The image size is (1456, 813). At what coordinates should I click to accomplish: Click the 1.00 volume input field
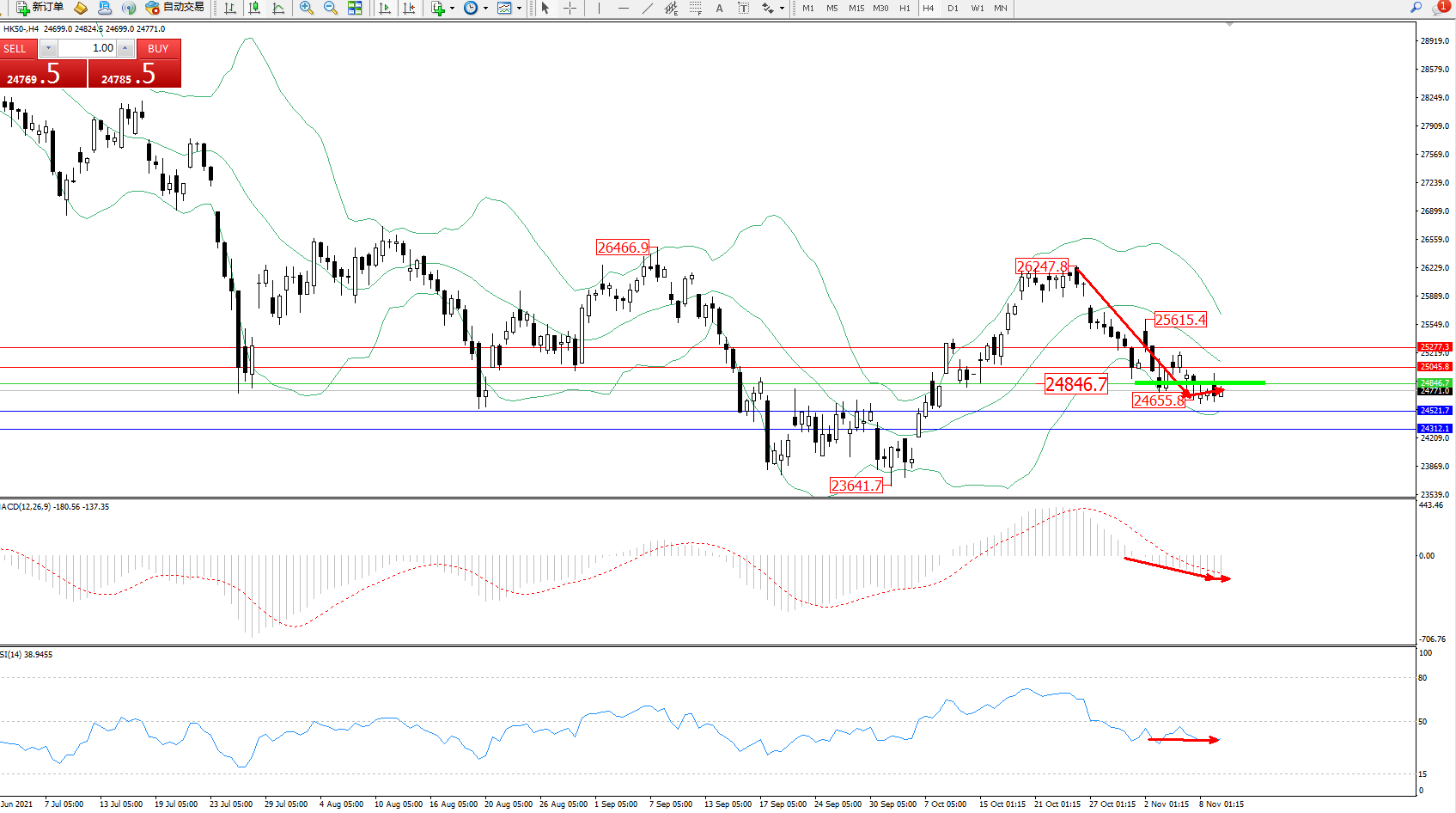tap(88, 48)
